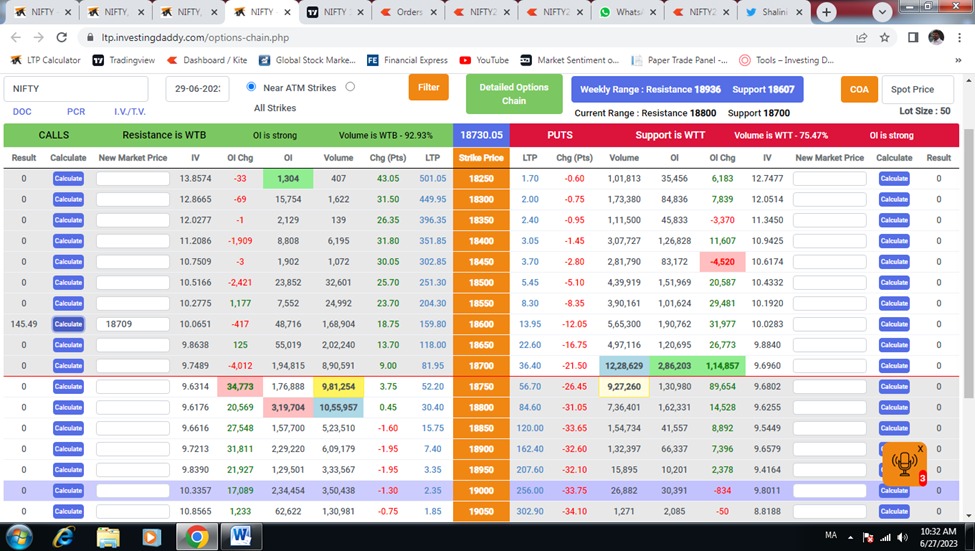Open the 29-06-2023 expiry date field
The image size is (975, 551).
197,89
